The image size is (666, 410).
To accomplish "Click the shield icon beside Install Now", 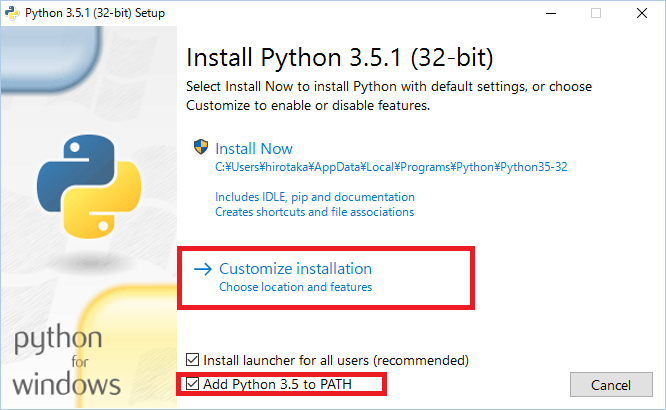I will [x=200, y=148].
